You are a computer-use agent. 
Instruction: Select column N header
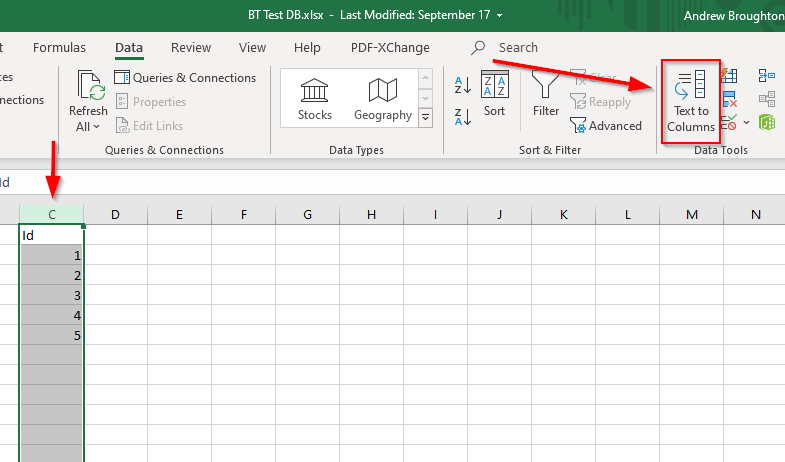tap(755, 215)
